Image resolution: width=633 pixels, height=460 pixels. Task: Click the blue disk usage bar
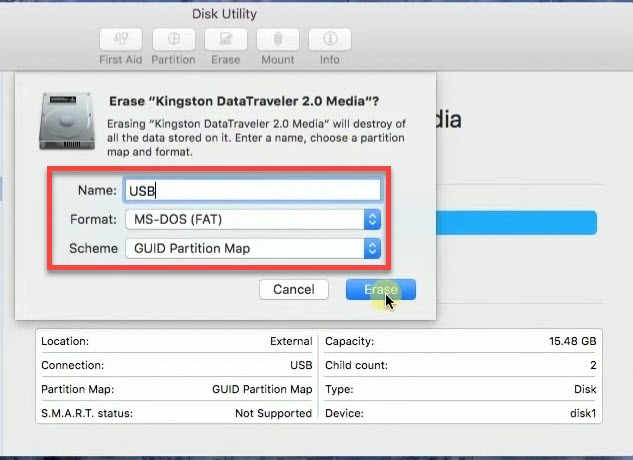coord(516,223)
